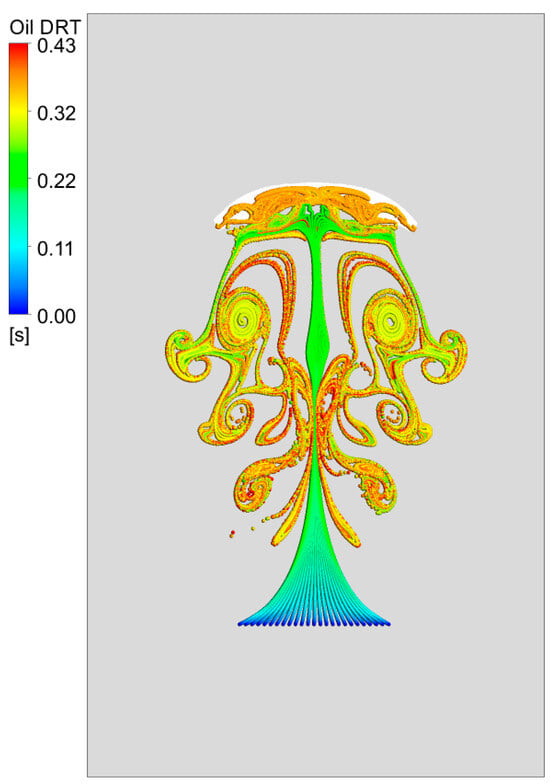Click the right yellow vortex core
This screenshot has width=550, height=784.
click(390, 320)
